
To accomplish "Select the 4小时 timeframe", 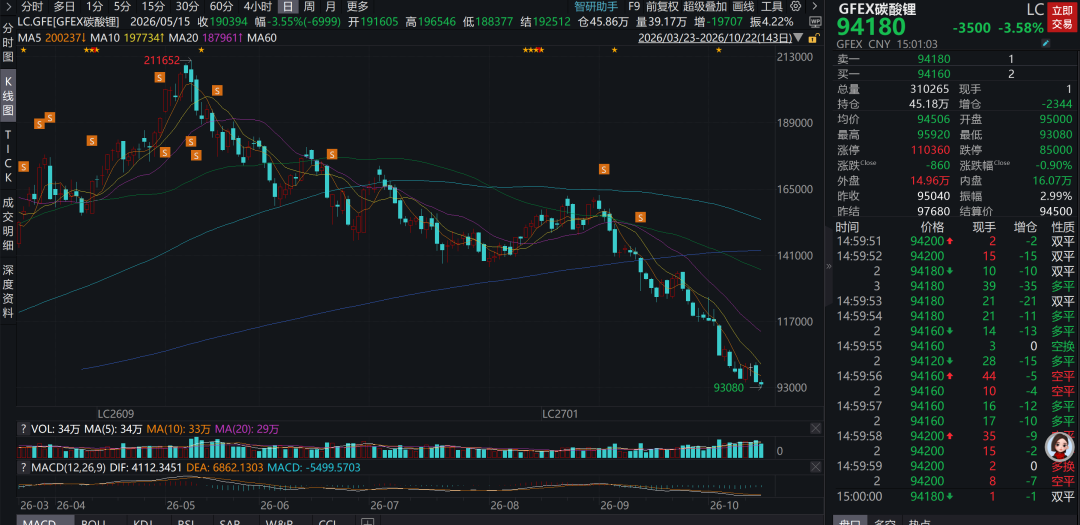I will tap(257, 7).
